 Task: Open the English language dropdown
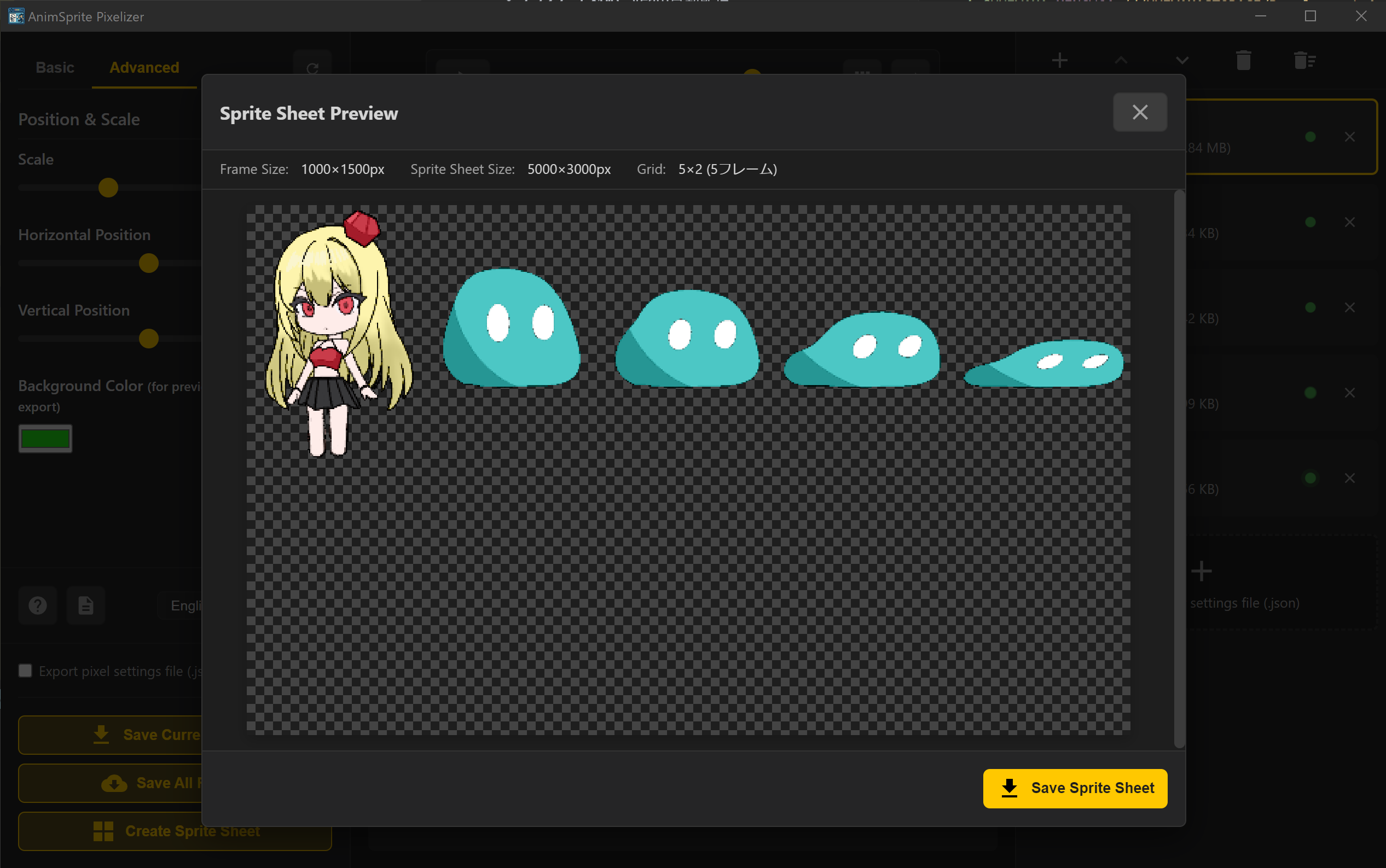[184, 605]
